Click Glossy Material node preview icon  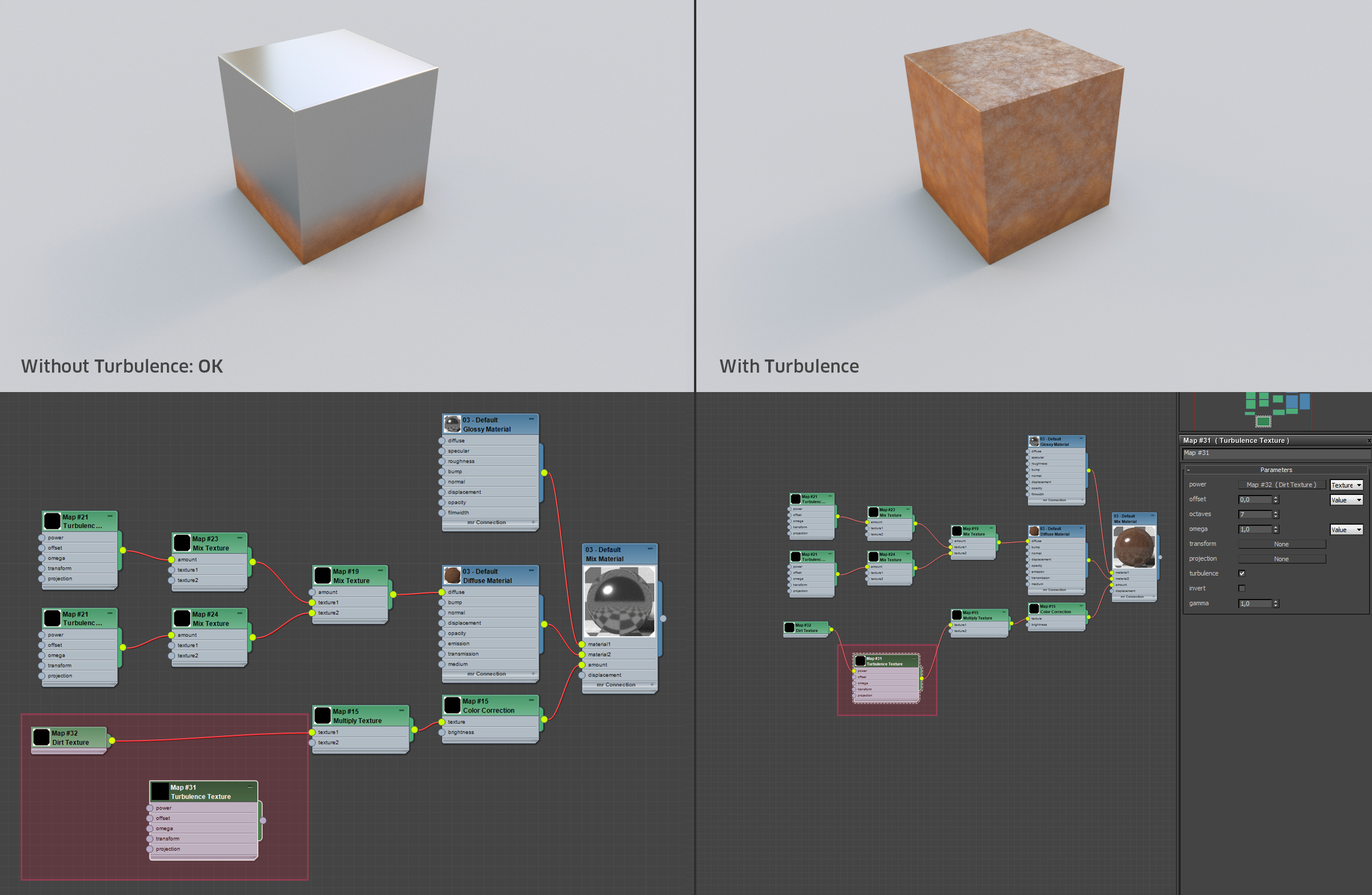coord(452,424)
